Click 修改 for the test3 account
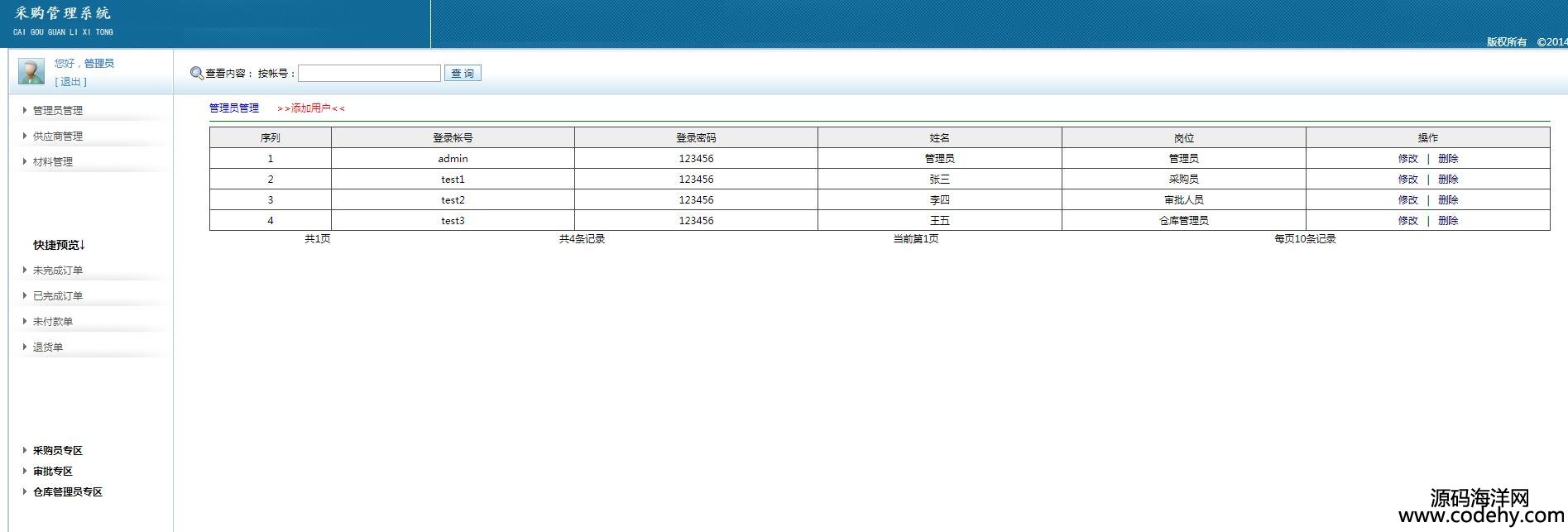The width and height of the screenshot is (1568, 532). click(1407, 221)
